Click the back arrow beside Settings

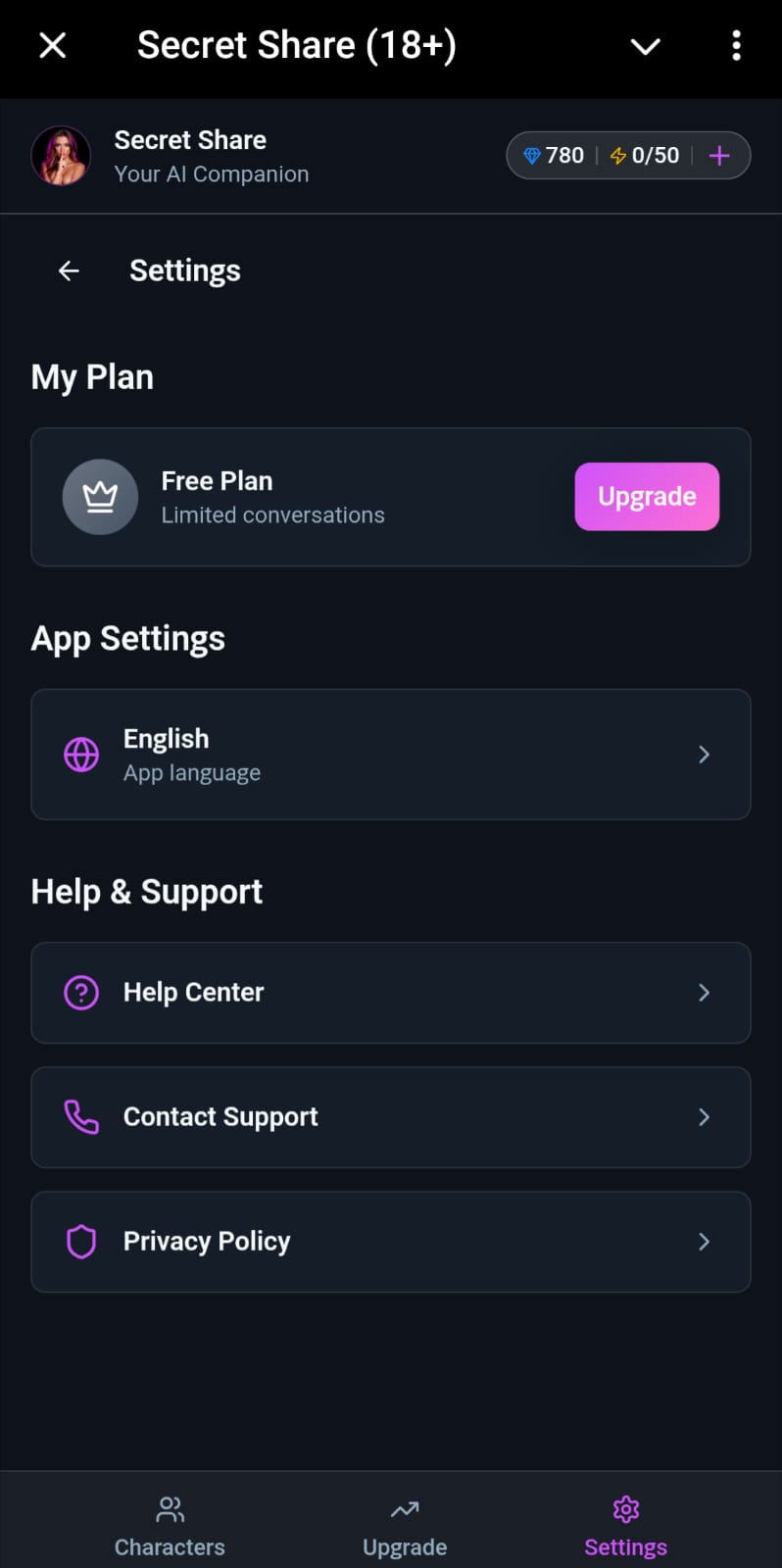click(69, 270)
